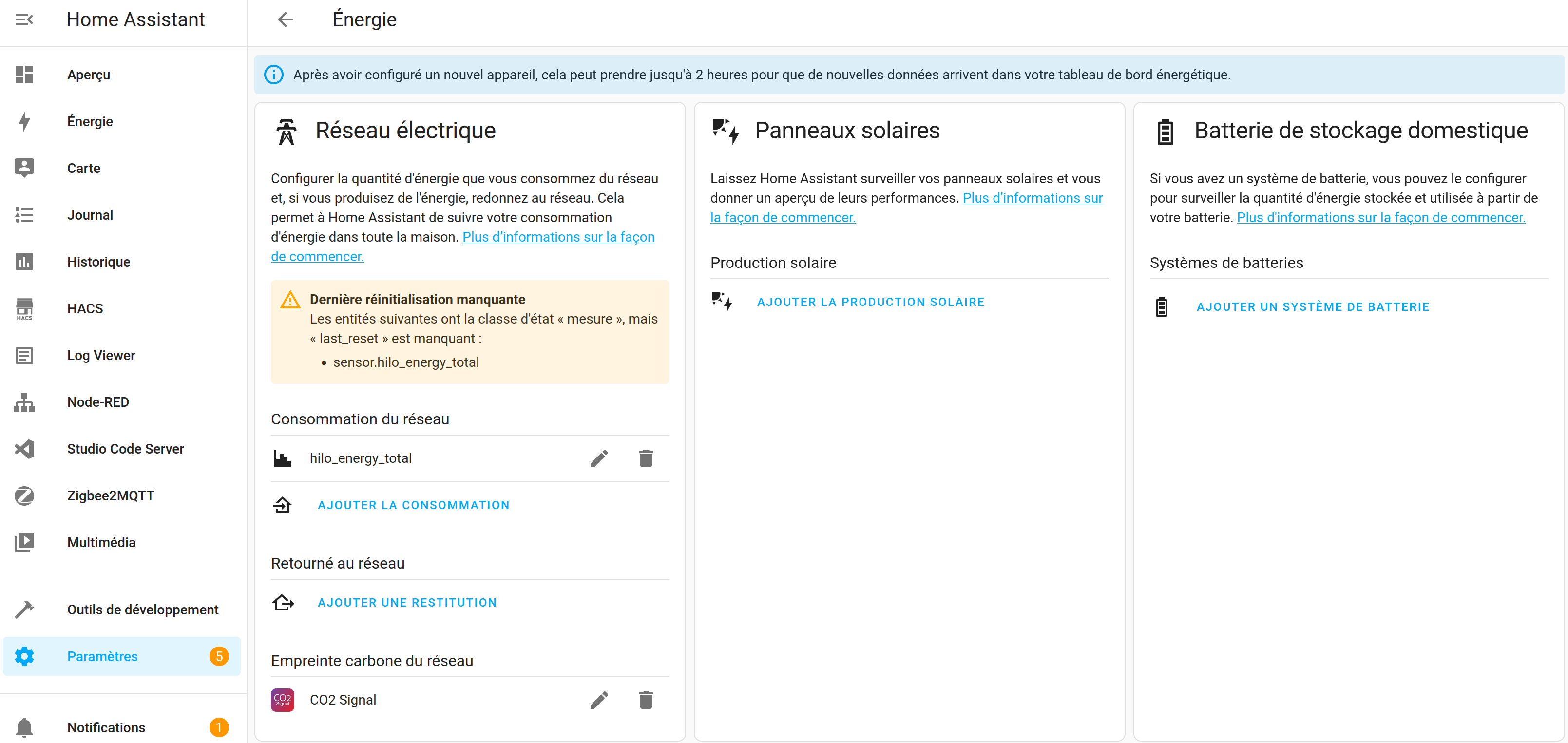Click the Node-RED sitemap icon

pyautogui.click(x=24, y=402)
